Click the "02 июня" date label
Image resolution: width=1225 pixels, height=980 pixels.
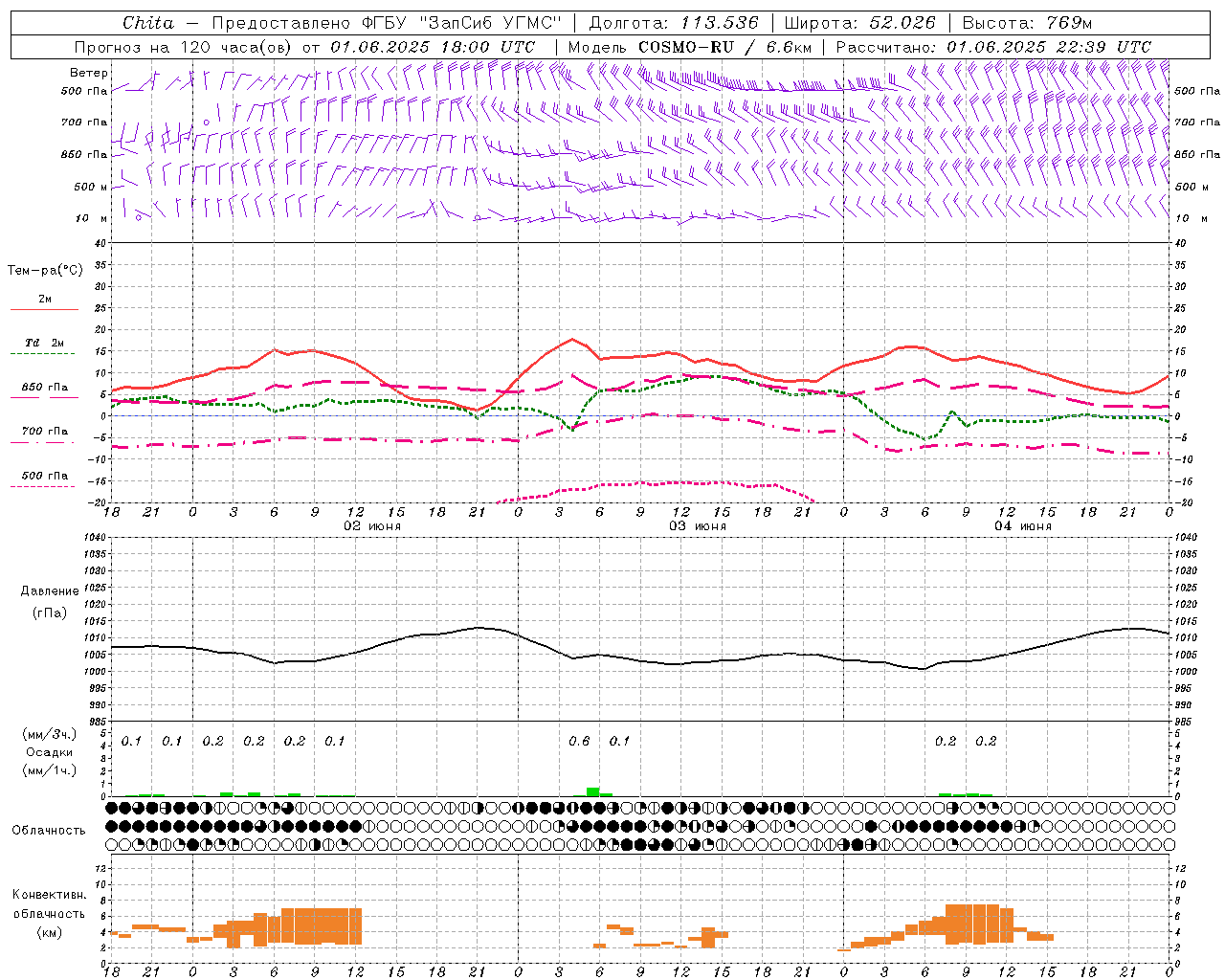372,526
